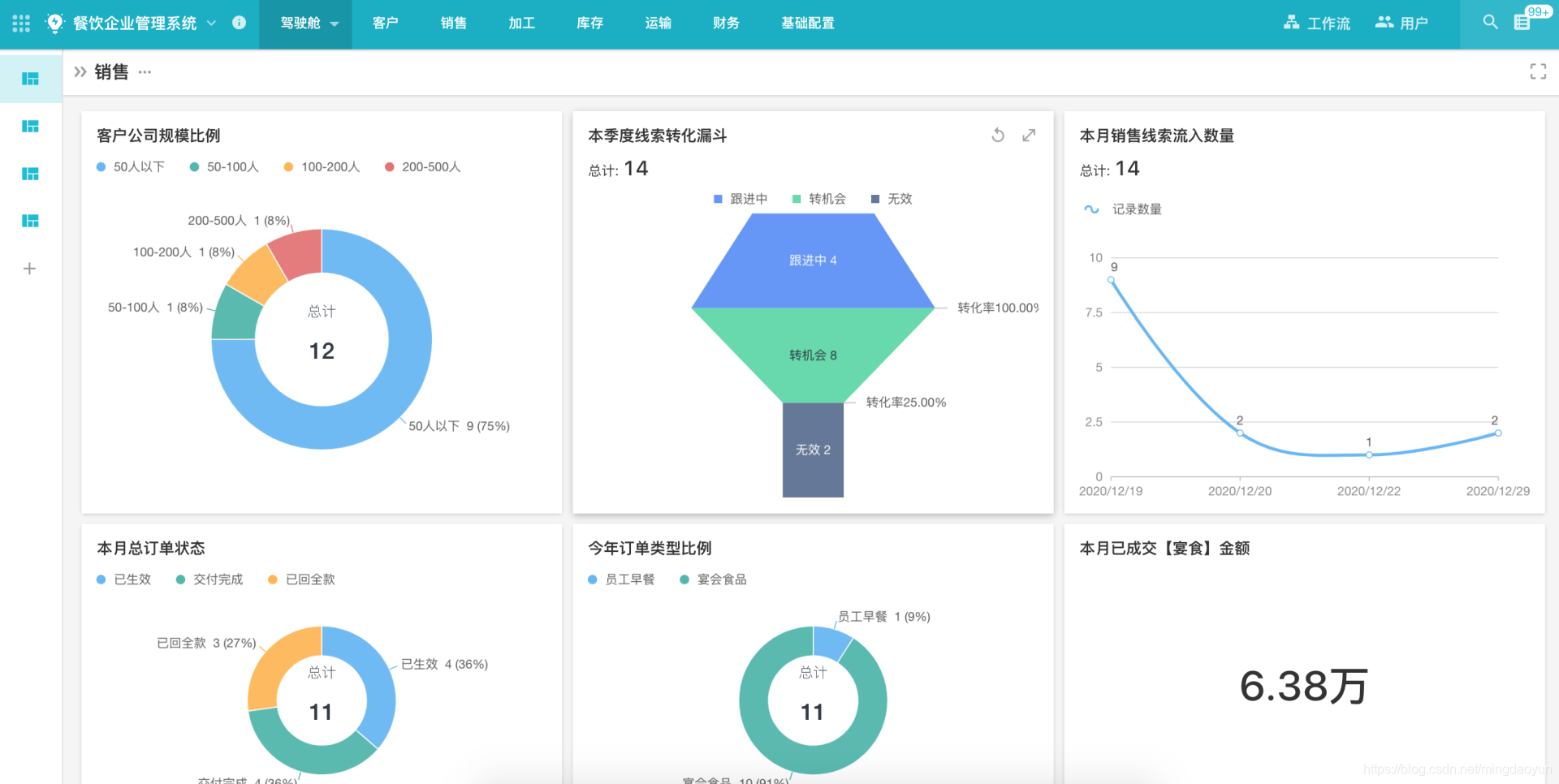Toggle the 100-200人 legend entry

click(322, 166)
